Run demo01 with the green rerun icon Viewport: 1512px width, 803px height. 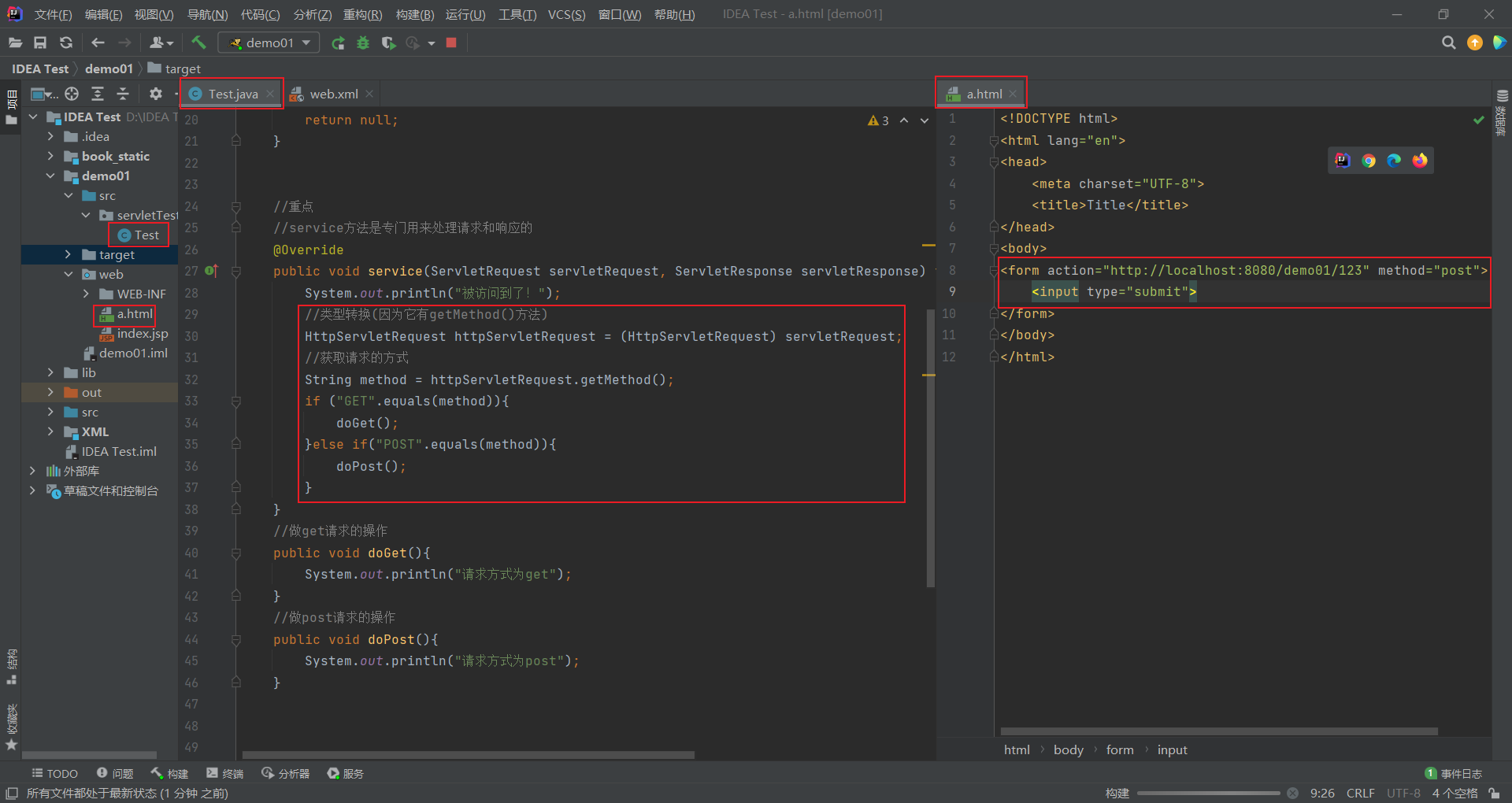tap(338, 43)
